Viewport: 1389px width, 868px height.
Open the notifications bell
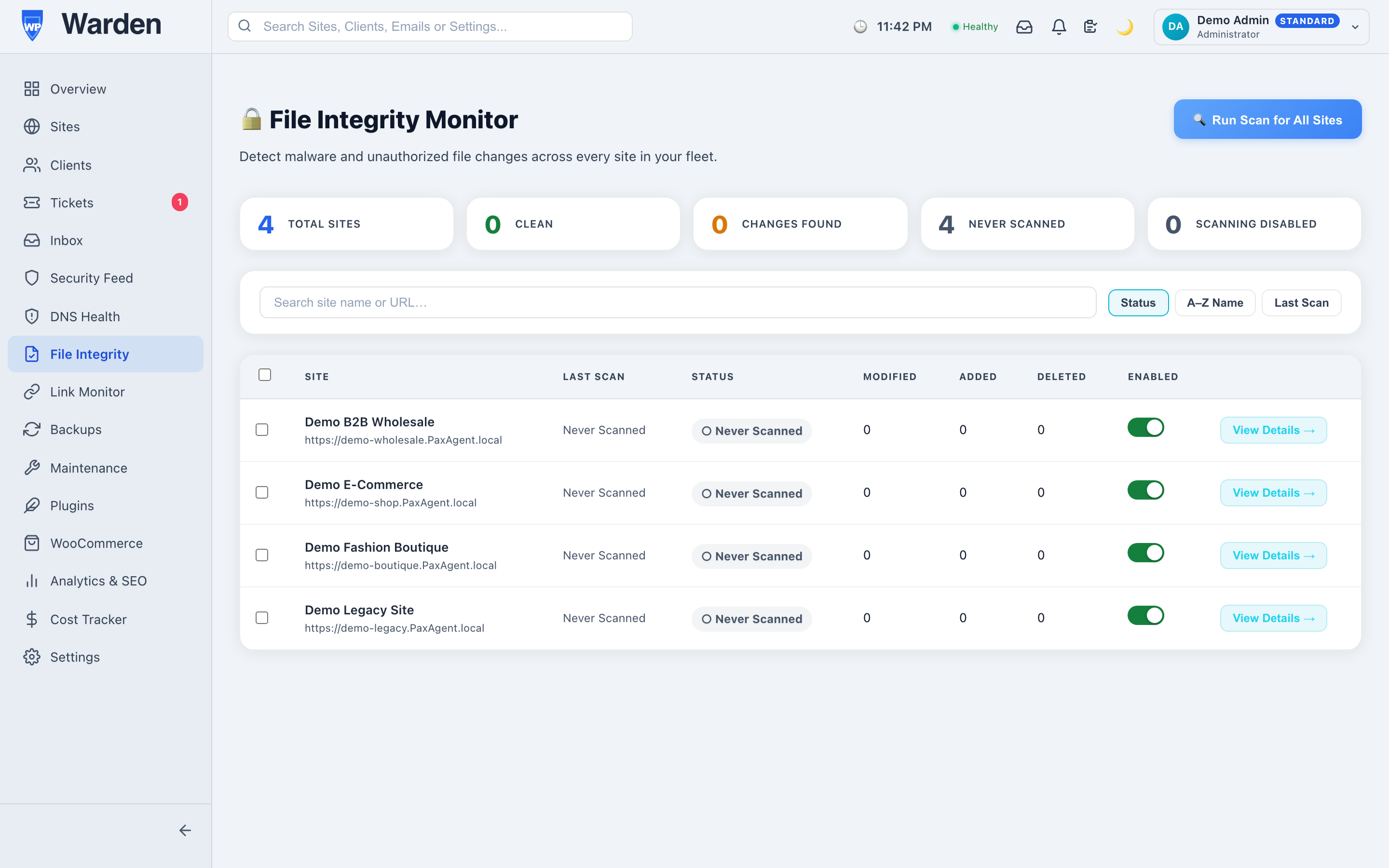tap(1059, 27)
